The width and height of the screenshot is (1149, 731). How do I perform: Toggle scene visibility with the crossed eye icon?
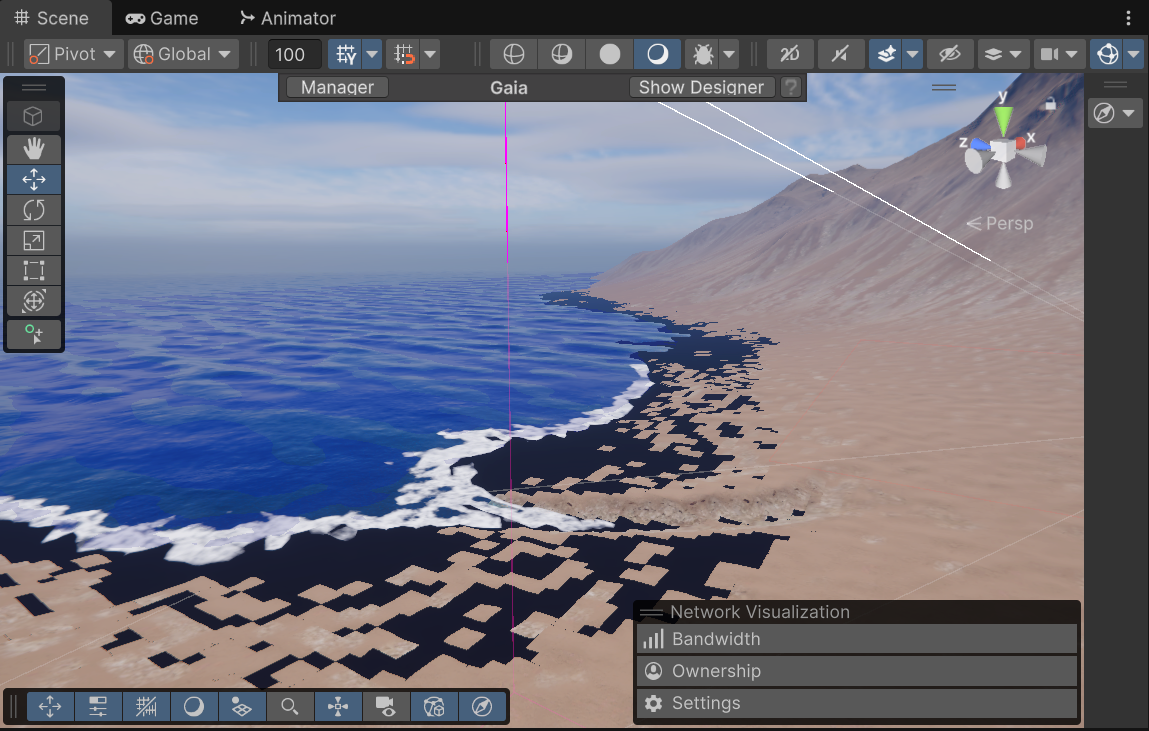950,54
